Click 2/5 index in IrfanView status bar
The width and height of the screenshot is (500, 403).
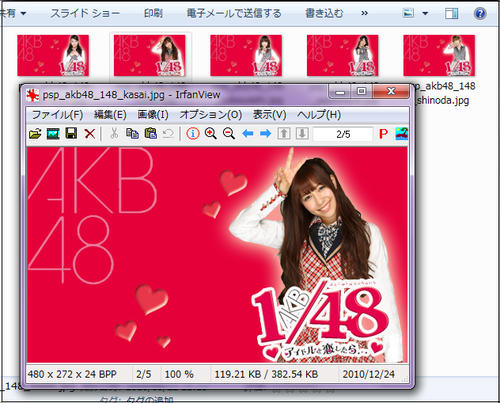[x=144, y=374]
